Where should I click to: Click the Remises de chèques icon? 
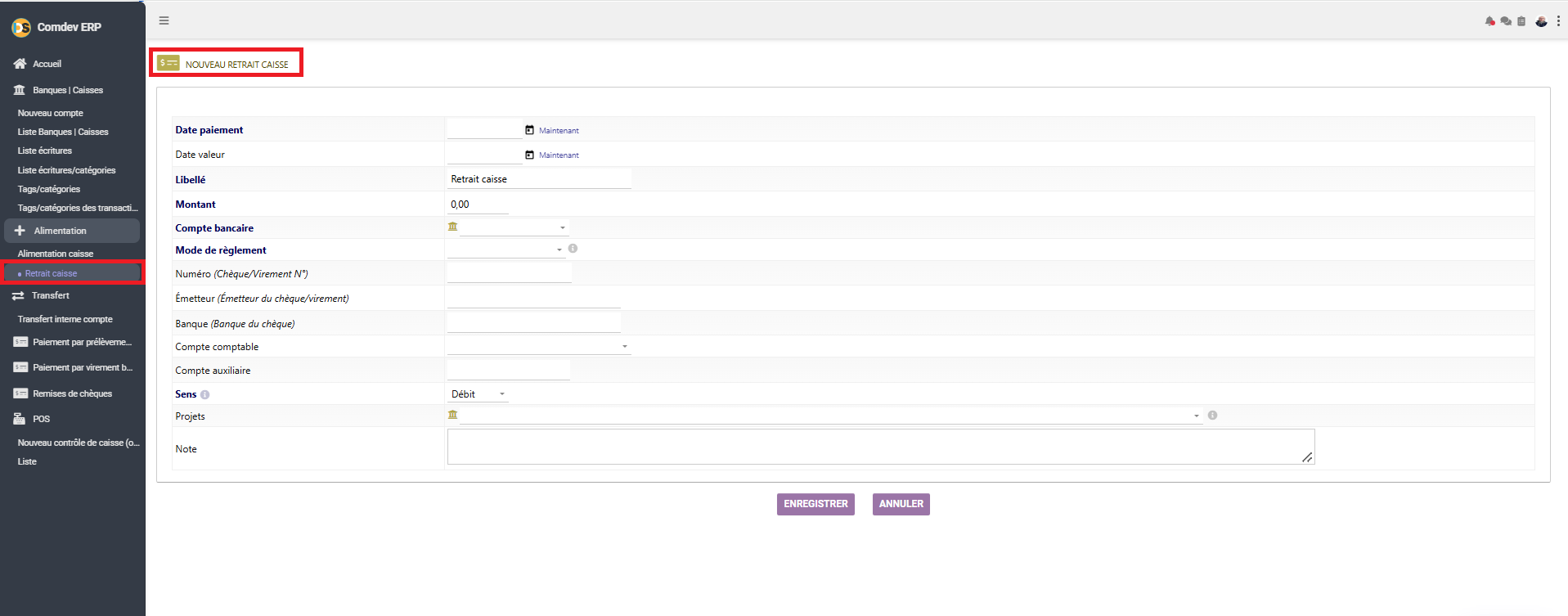[20, 393]
